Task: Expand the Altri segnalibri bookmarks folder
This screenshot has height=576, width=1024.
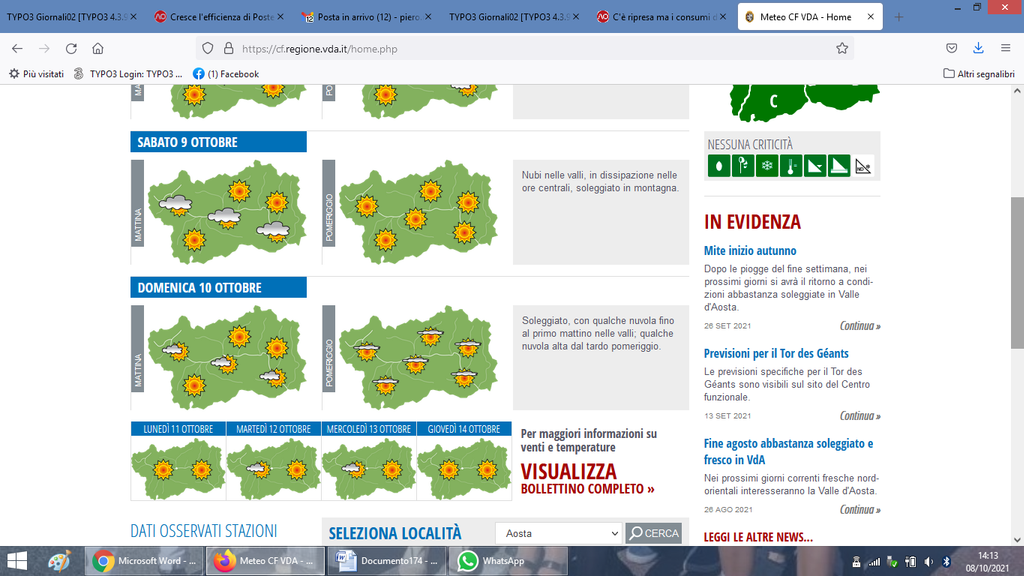Action: (978, 74)
